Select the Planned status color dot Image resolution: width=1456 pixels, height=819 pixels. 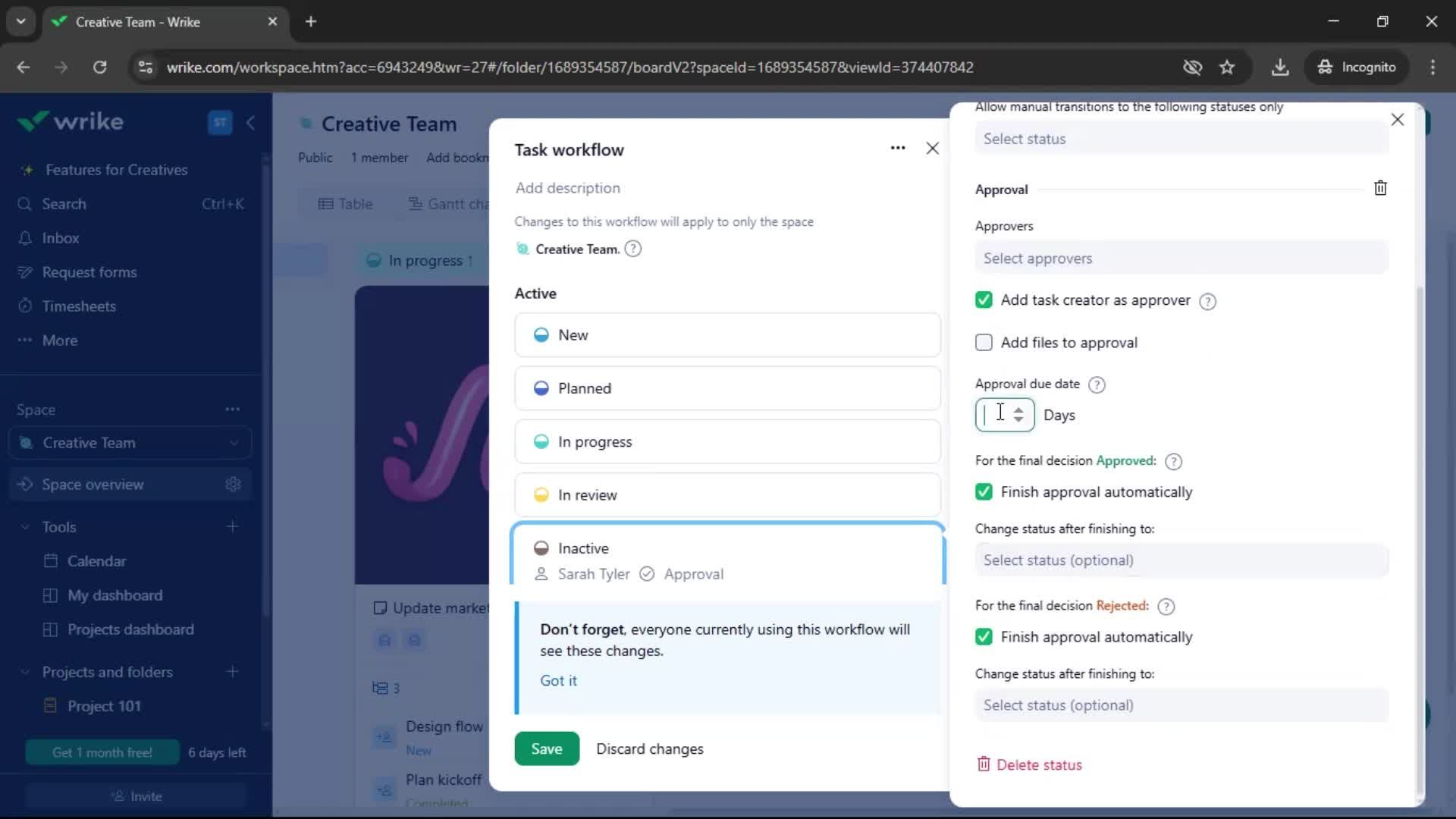point(541,388)
